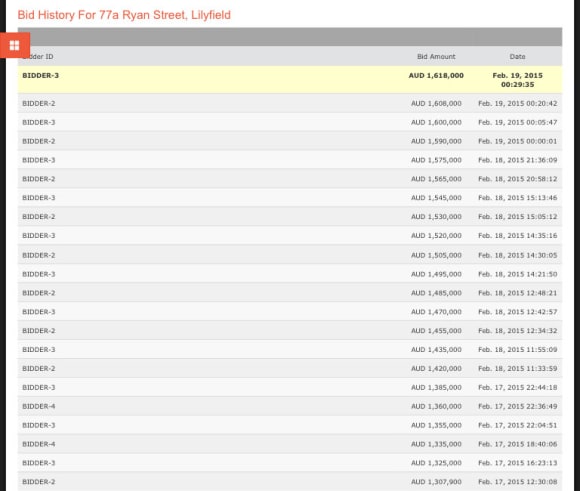The image size is (580, 491).
Task: Select the AUD 1,325,000 bid amount
Action: pyautogui.click(x=436, y=463)
